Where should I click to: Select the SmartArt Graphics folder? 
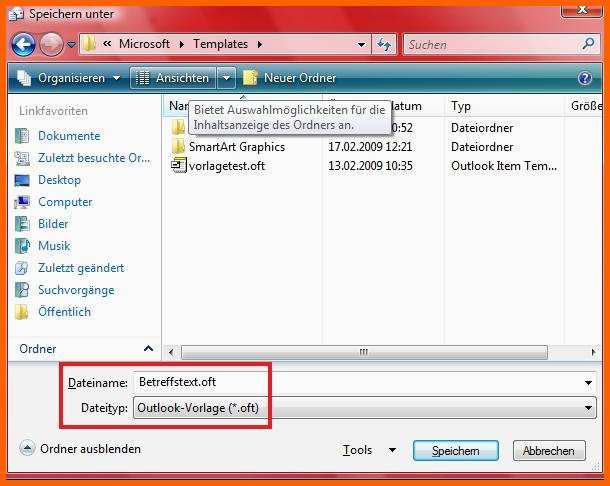click(237, 147)
